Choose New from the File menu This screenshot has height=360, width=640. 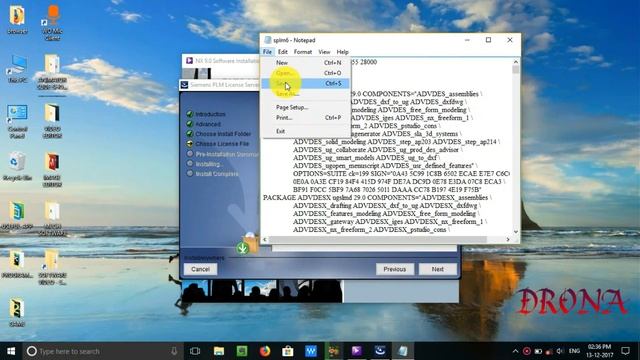point(306,63)
